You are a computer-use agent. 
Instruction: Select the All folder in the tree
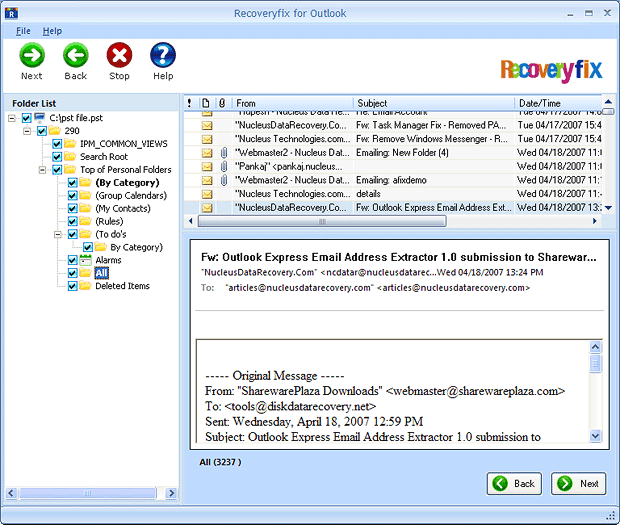101,273
